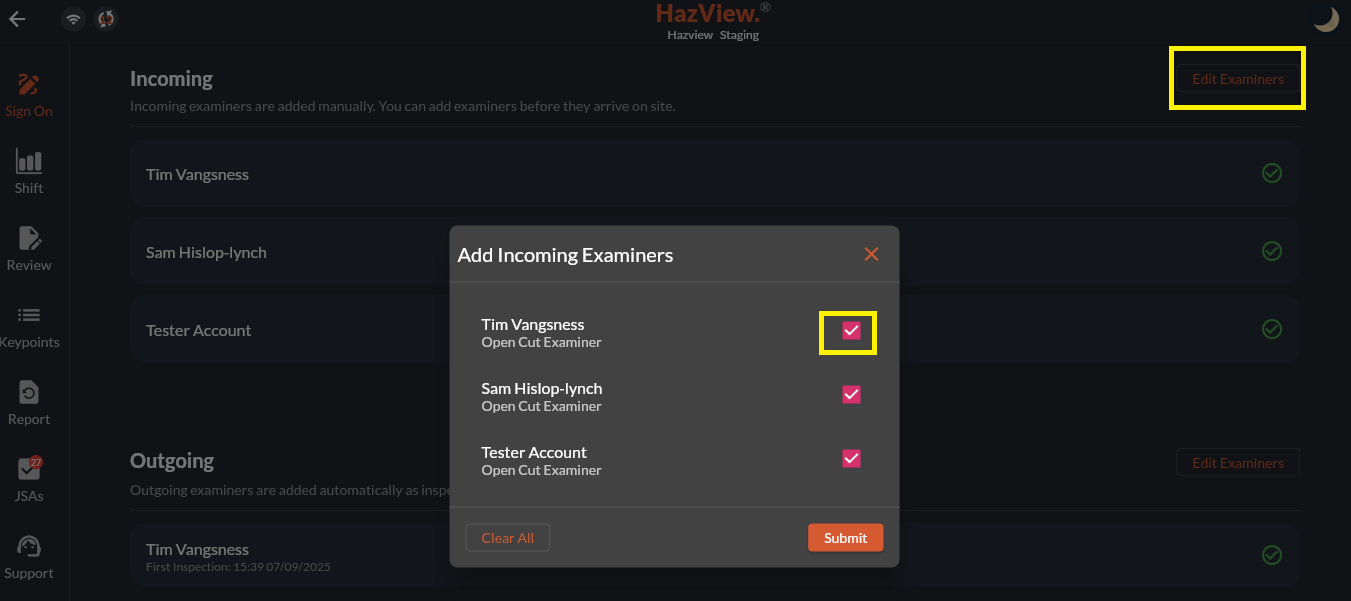Submit the selected incoming examiners
Screen dimensions: 1351x601
(x=845, y=538)
